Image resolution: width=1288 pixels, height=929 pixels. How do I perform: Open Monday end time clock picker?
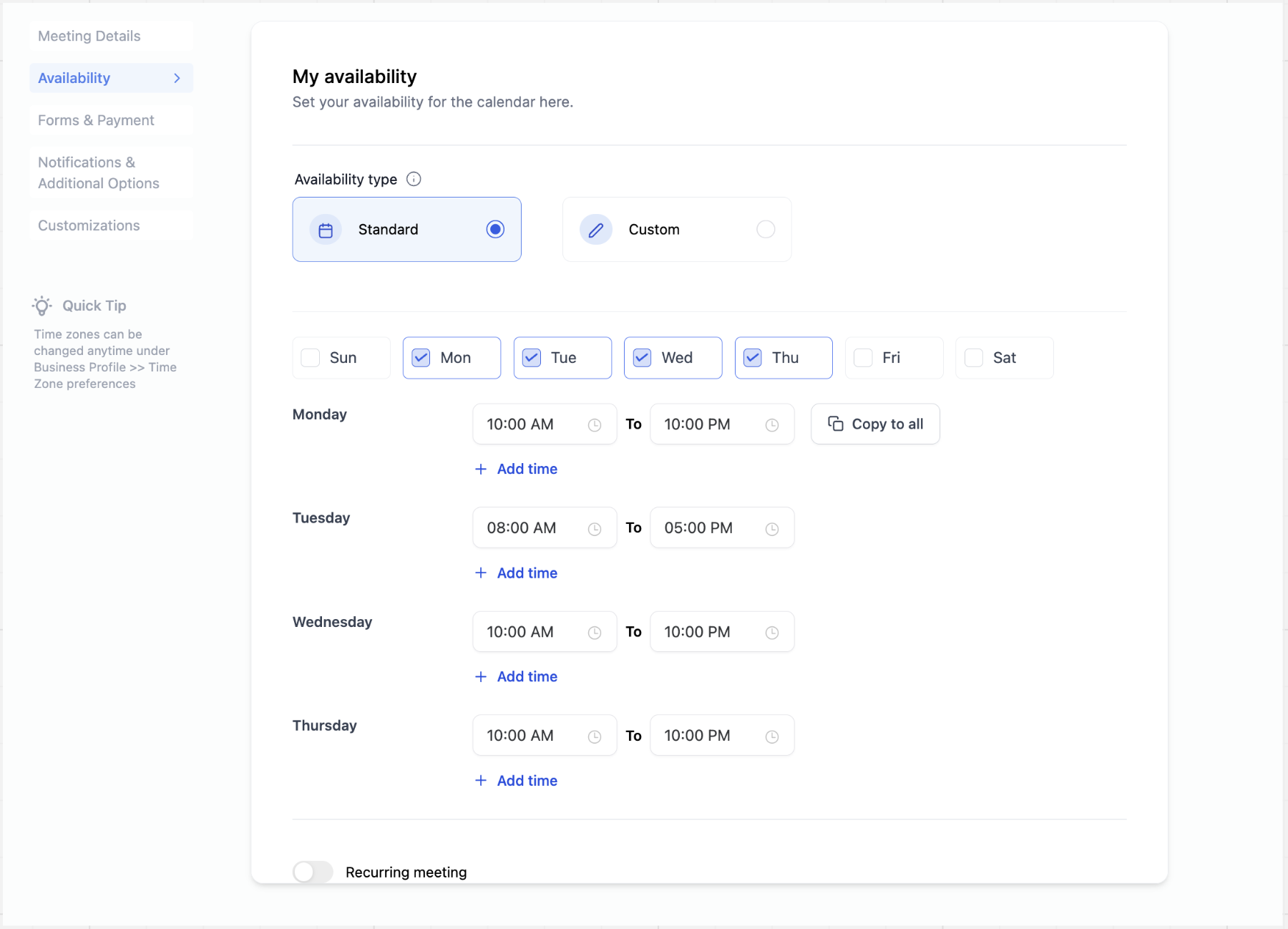click(x=772, y=425)
